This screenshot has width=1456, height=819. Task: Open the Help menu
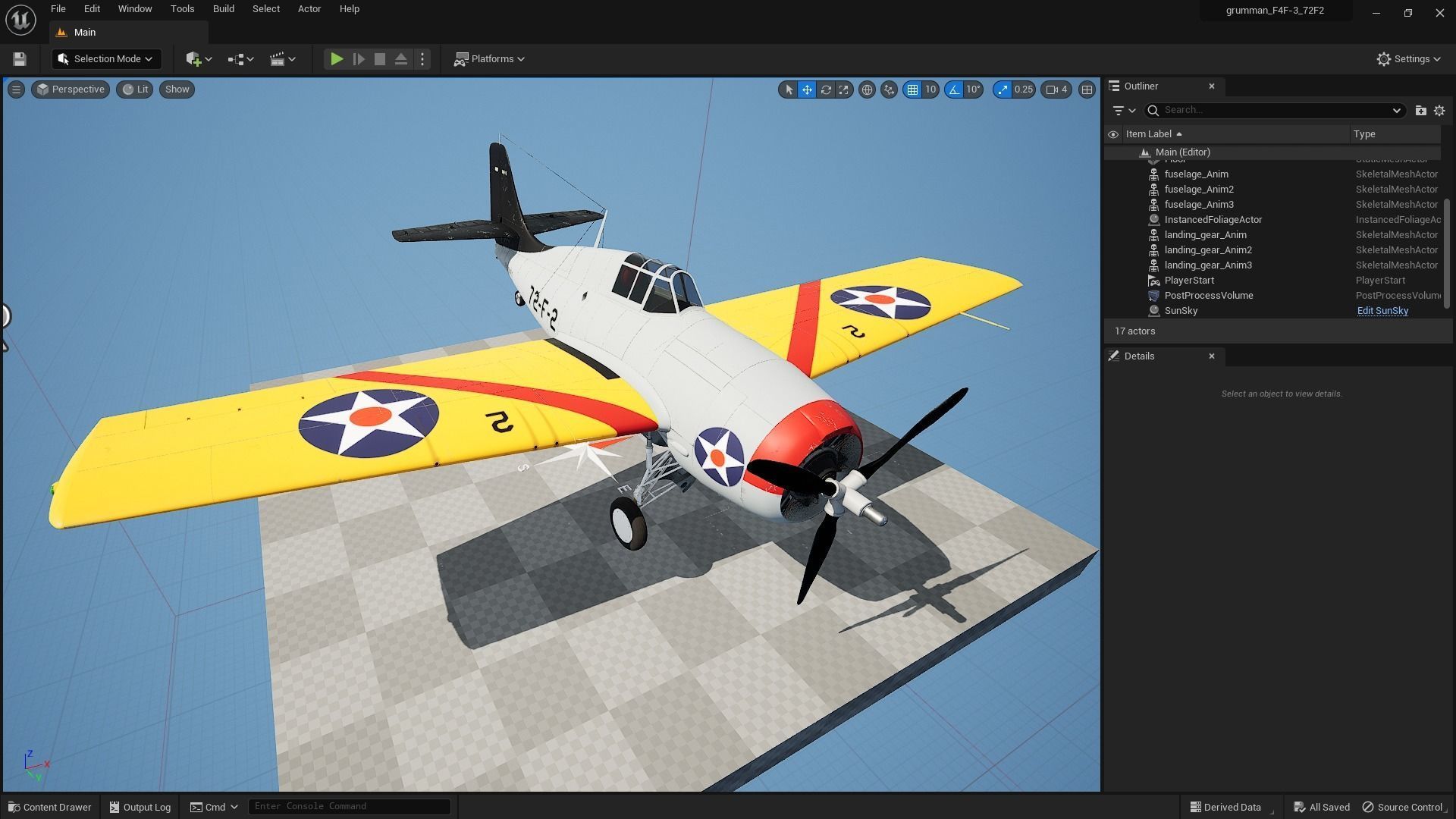pos(350,9)
